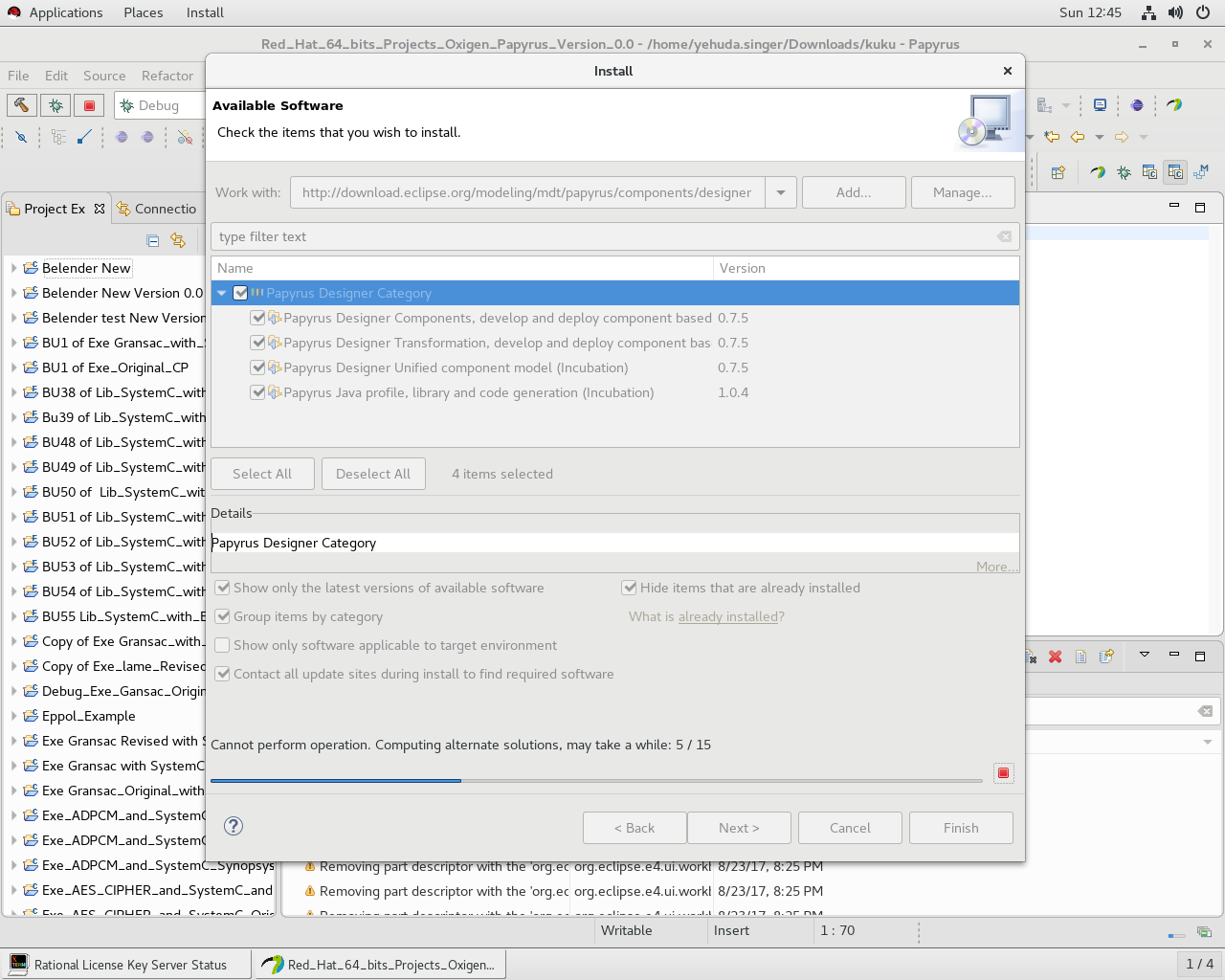Toggle Papyrus Java profile checkbox
Screen dimensions: 1225x980
pos(257,392)
